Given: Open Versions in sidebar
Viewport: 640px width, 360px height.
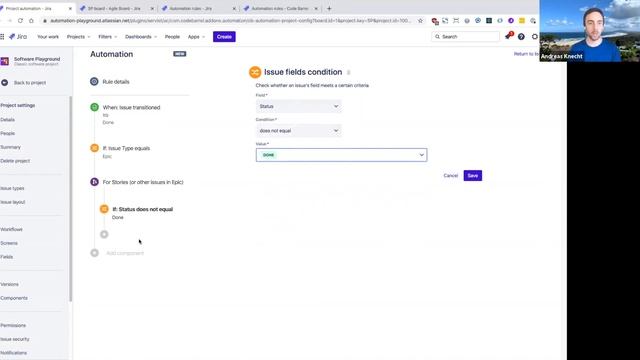Looking at the screenshot, I should (x=9, y=284).
